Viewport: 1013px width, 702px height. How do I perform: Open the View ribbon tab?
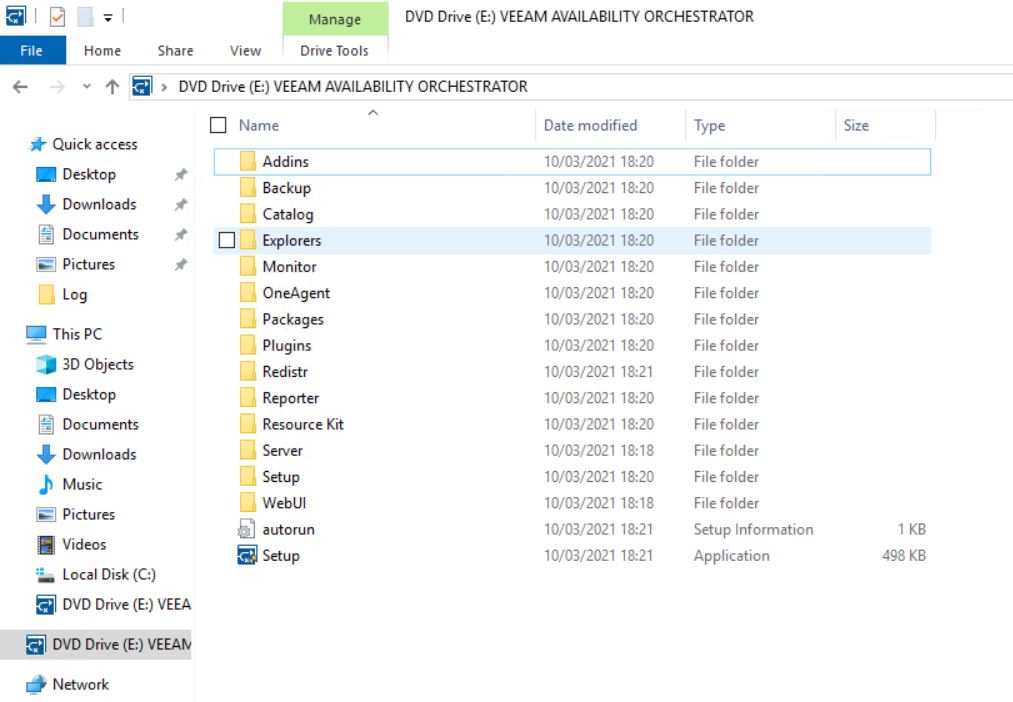tap(245, 50)
